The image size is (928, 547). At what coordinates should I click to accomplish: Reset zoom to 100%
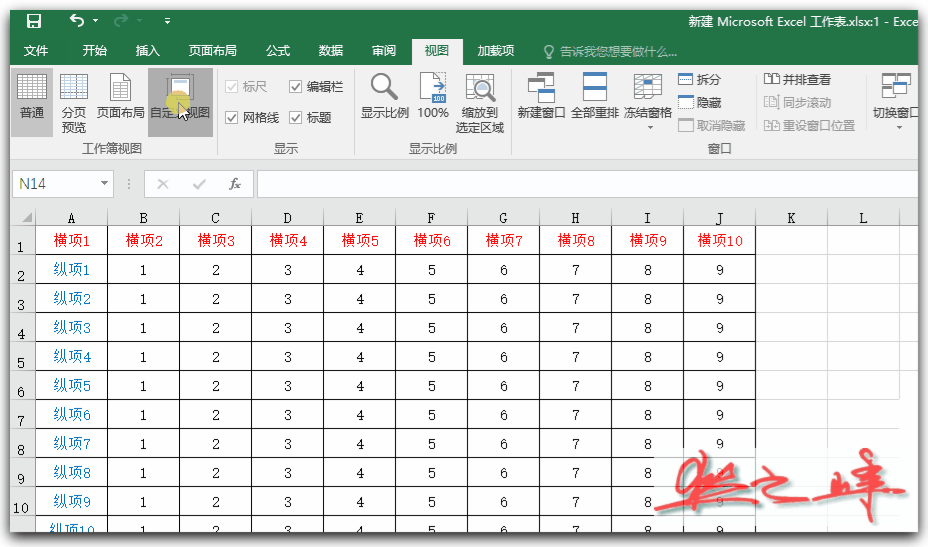pos(433,96)
